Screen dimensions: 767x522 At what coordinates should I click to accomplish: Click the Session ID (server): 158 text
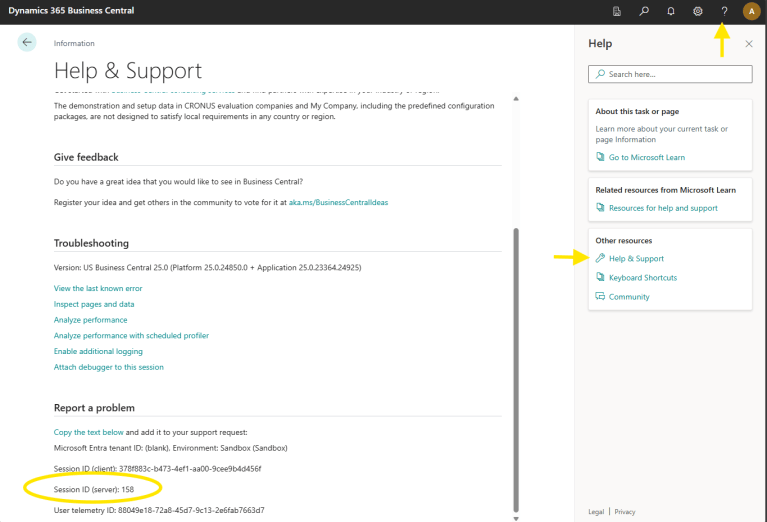click(x=93, y=489)
